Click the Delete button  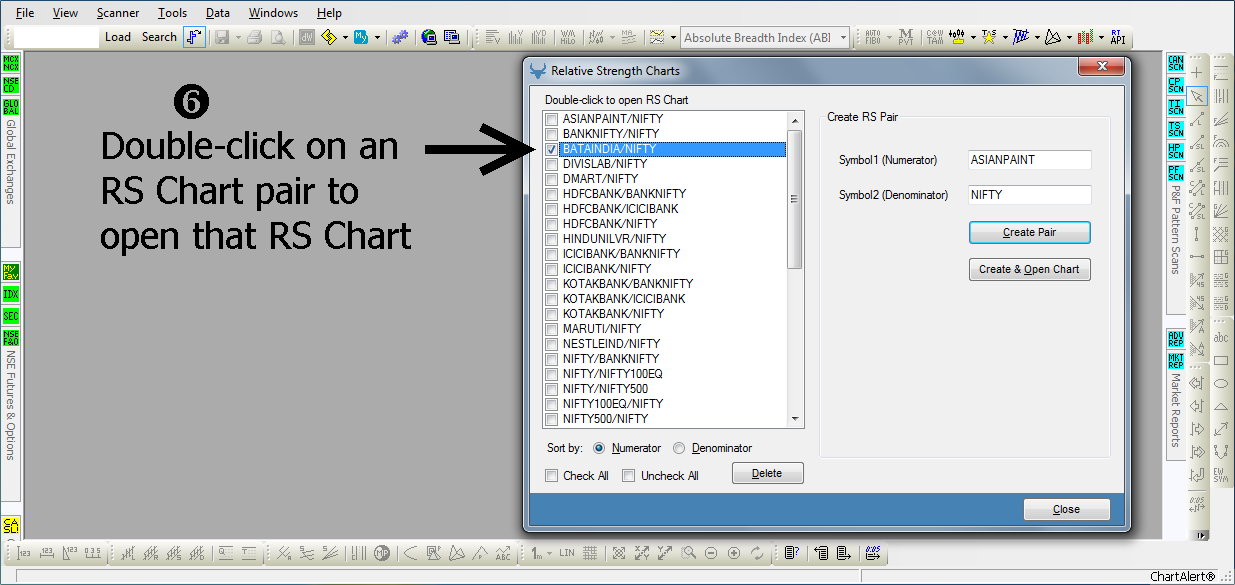767,473
